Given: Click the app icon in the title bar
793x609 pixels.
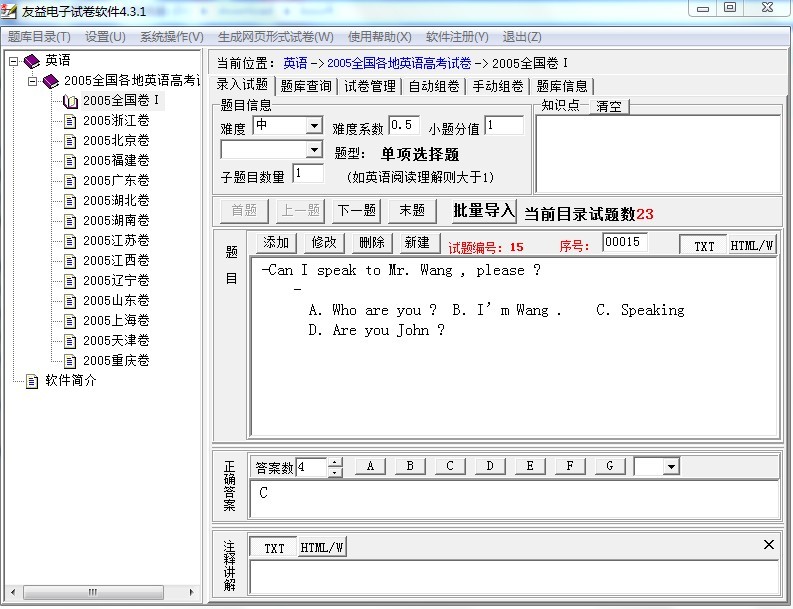Looking at the screenshot, I should pyautogui.click(x=9, y=11).
